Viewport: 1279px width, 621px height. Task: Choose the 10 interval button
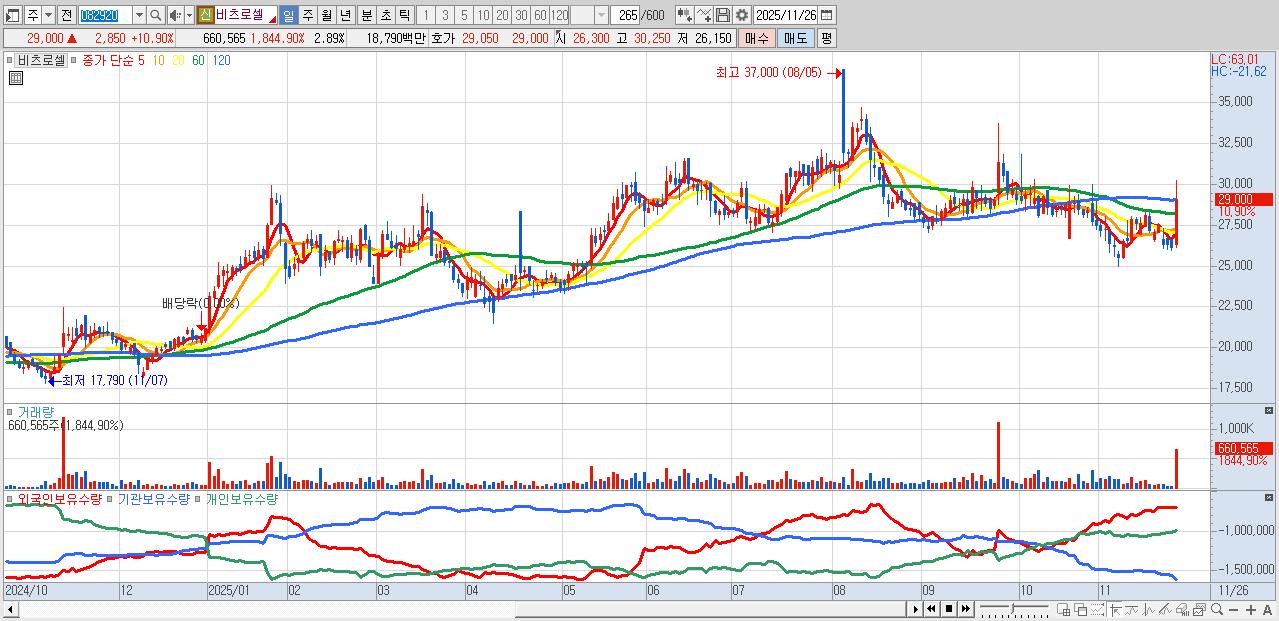(x=483, y=15)
